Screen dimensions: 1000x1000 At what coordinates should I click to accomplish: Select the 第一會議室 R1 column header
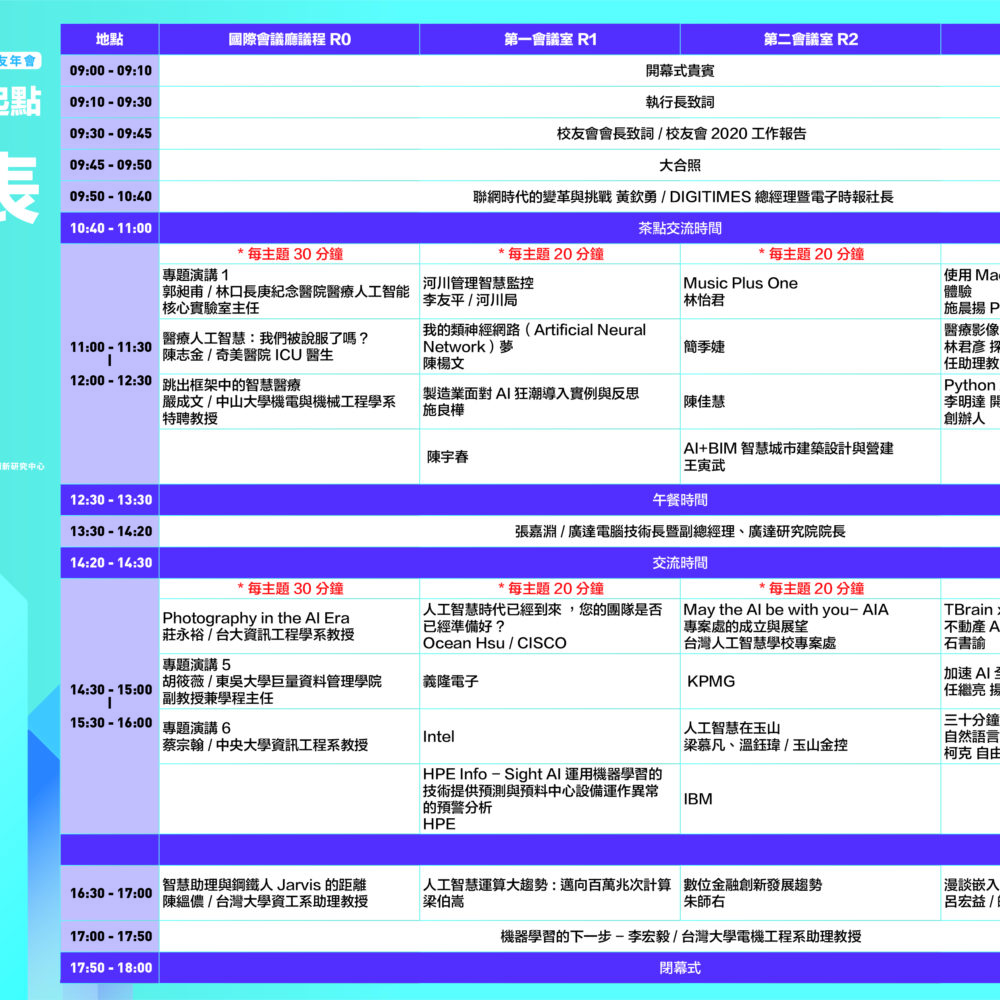tap(550, 40)
